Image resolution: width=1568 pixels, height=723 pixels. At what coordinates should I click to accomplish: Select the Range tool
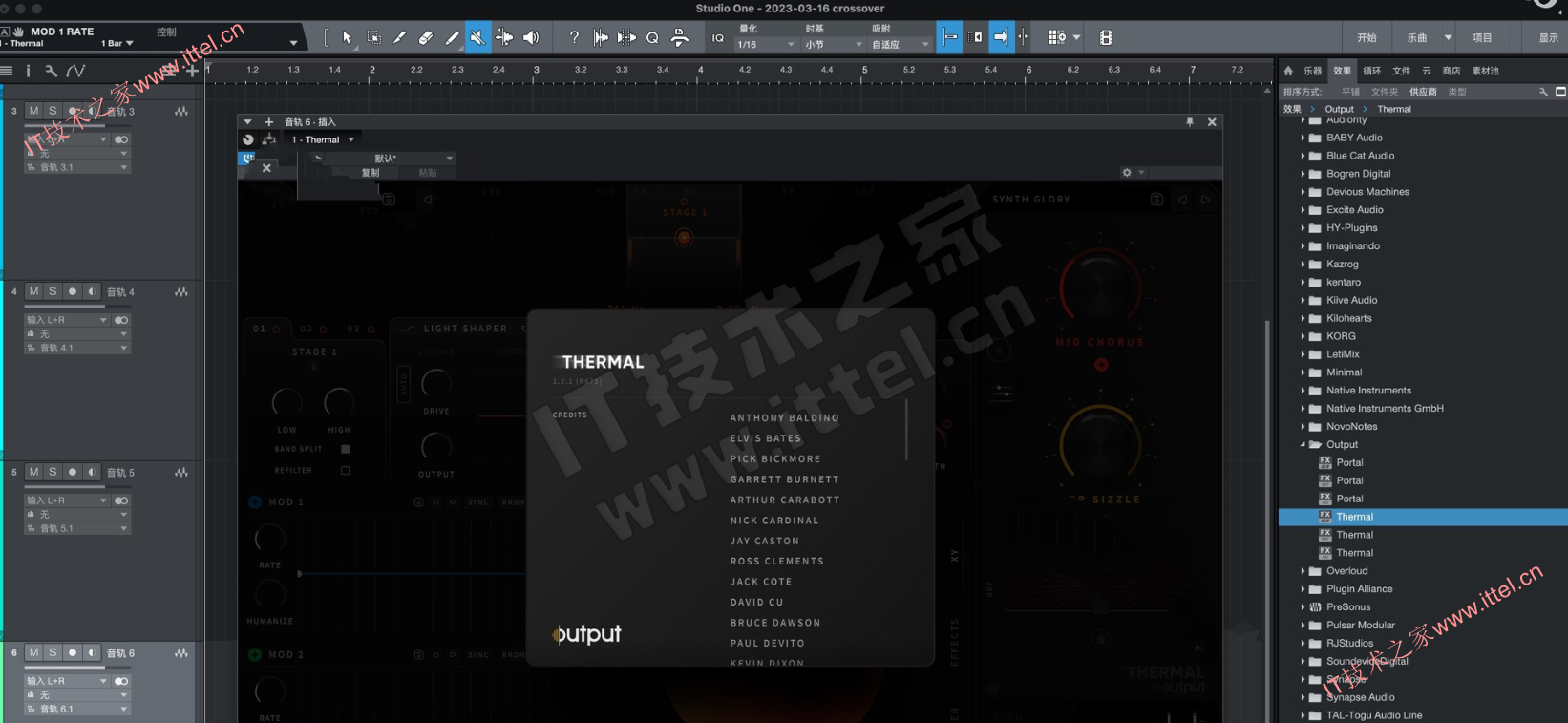click(x=374, y=38)
